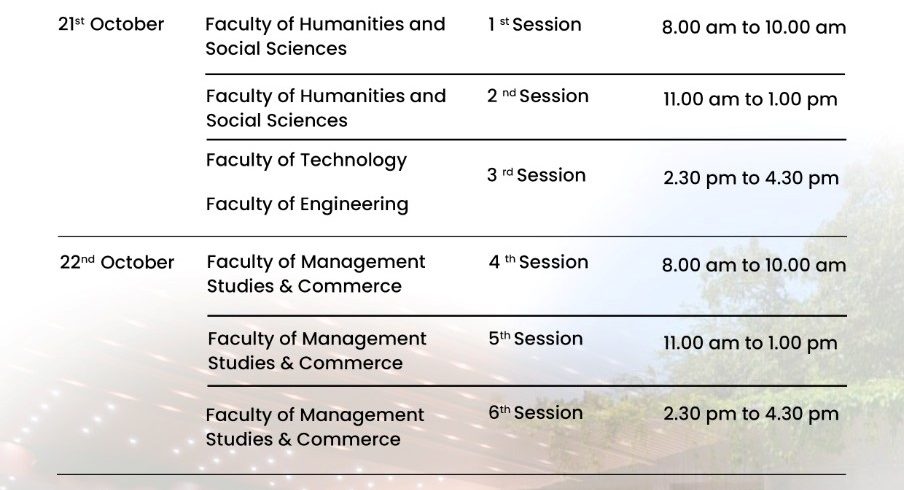Select Faculty of Management Studies in 4th Session row
The width and height of the screenshot is (904, 490).
pyautogui.click(x=316, y=274)
